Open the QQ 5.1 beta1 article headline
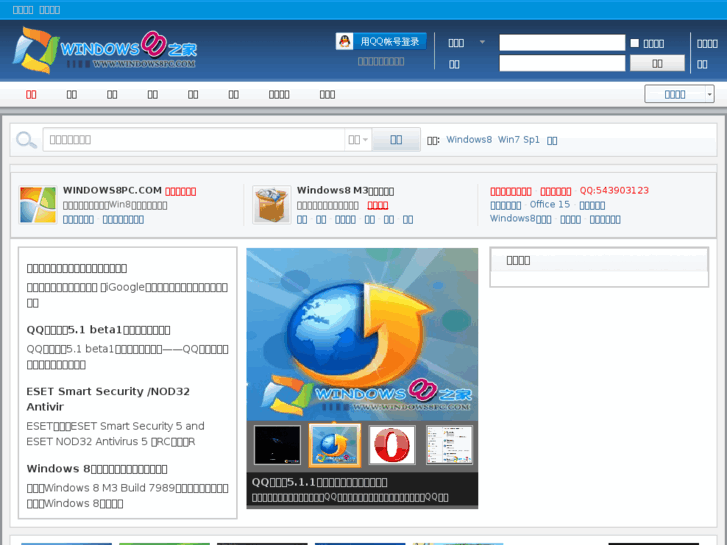Viewport: 727px width, 545px height. 98,330
